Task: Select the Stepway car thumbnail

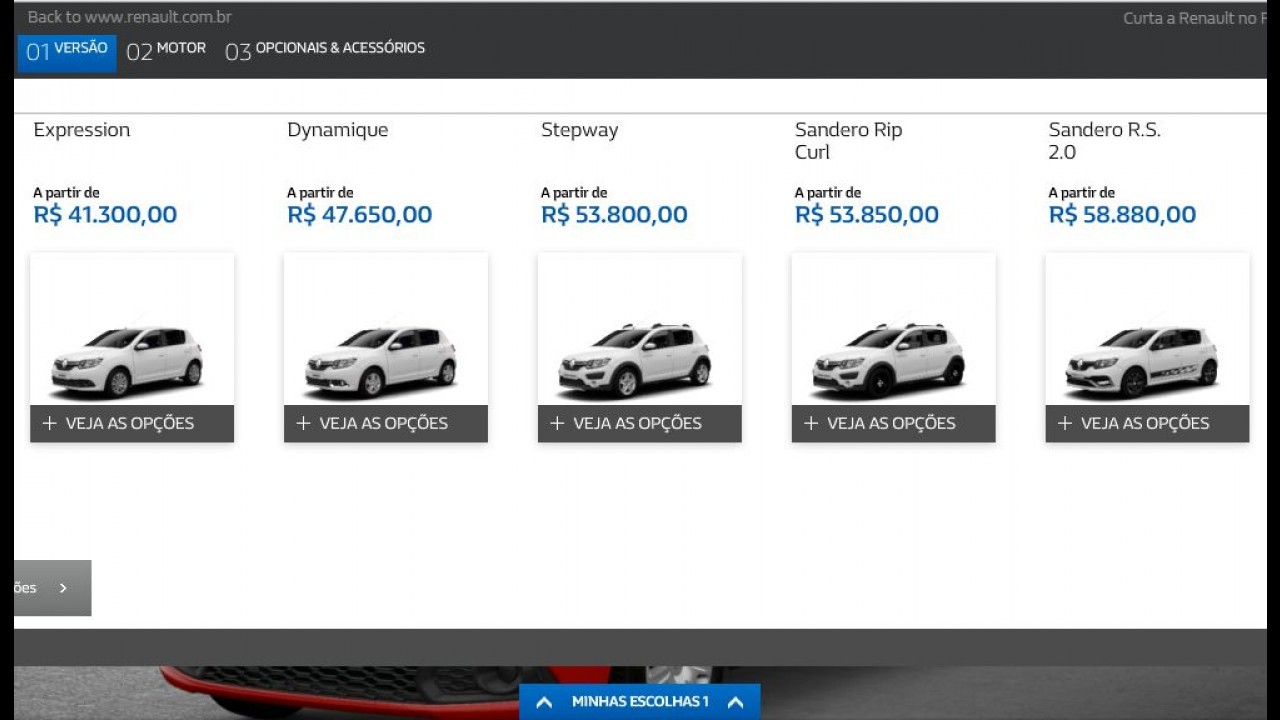Action: tap(635, 360)
